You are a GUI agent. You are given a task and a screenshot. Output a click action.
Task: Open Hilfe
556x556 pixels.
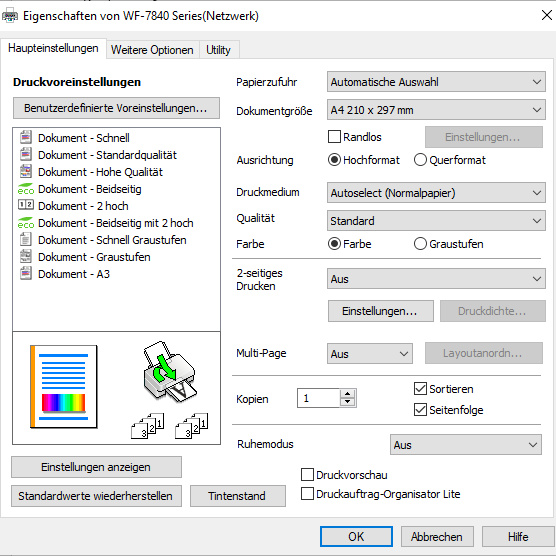[x=518, y=536]
